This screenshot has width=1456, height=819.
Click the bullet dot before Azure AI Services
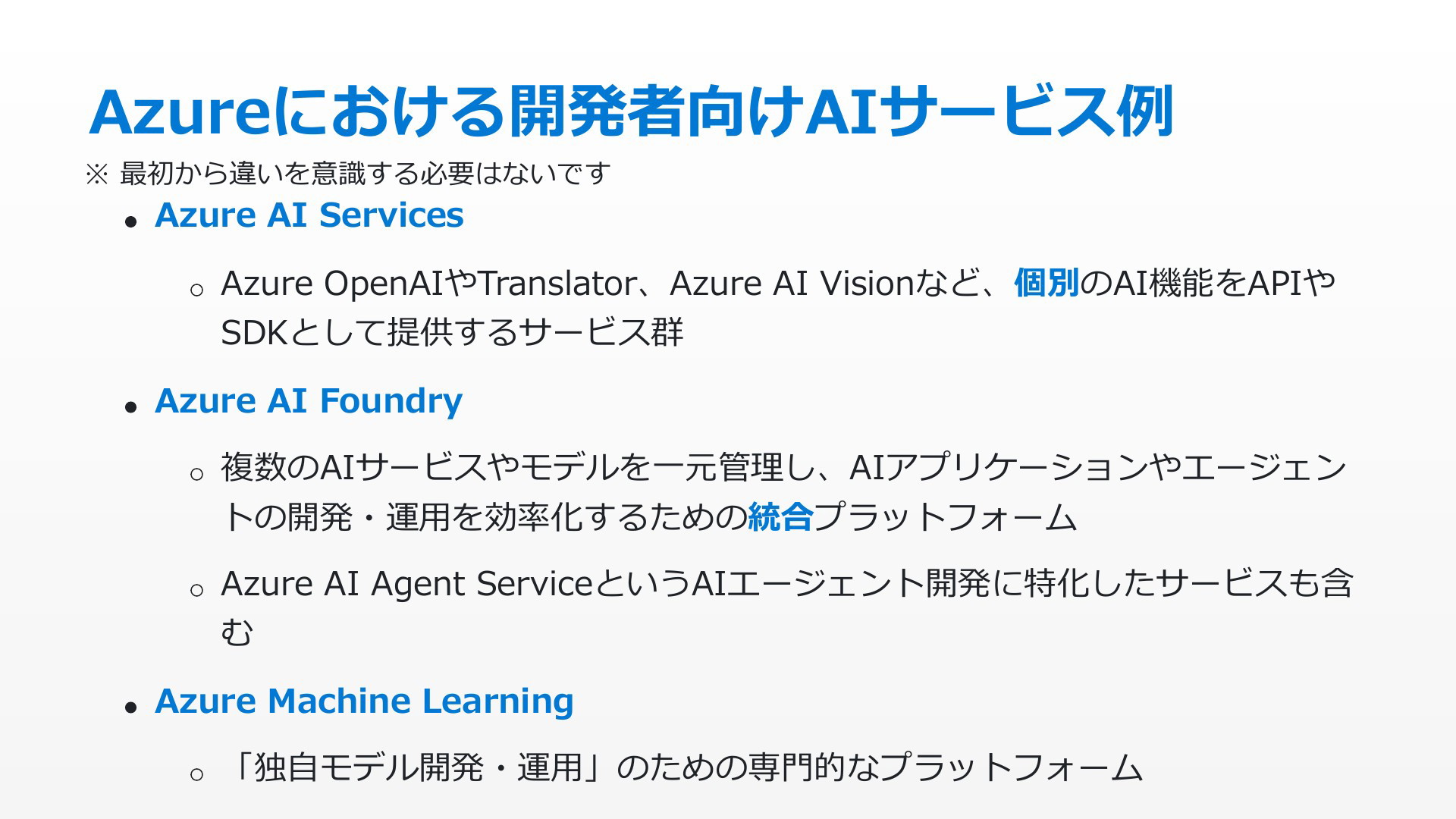click(x=131, y=221)
